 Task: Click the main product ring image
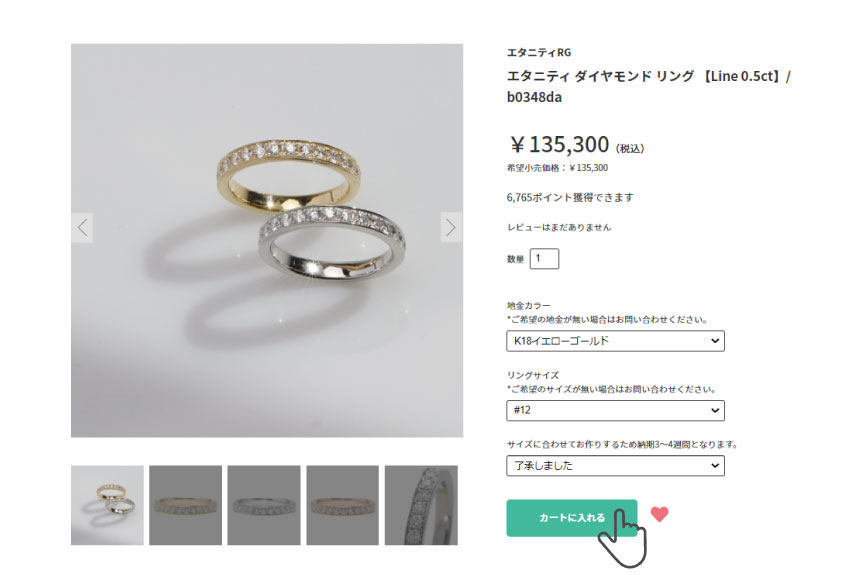(x=267, y=241)
